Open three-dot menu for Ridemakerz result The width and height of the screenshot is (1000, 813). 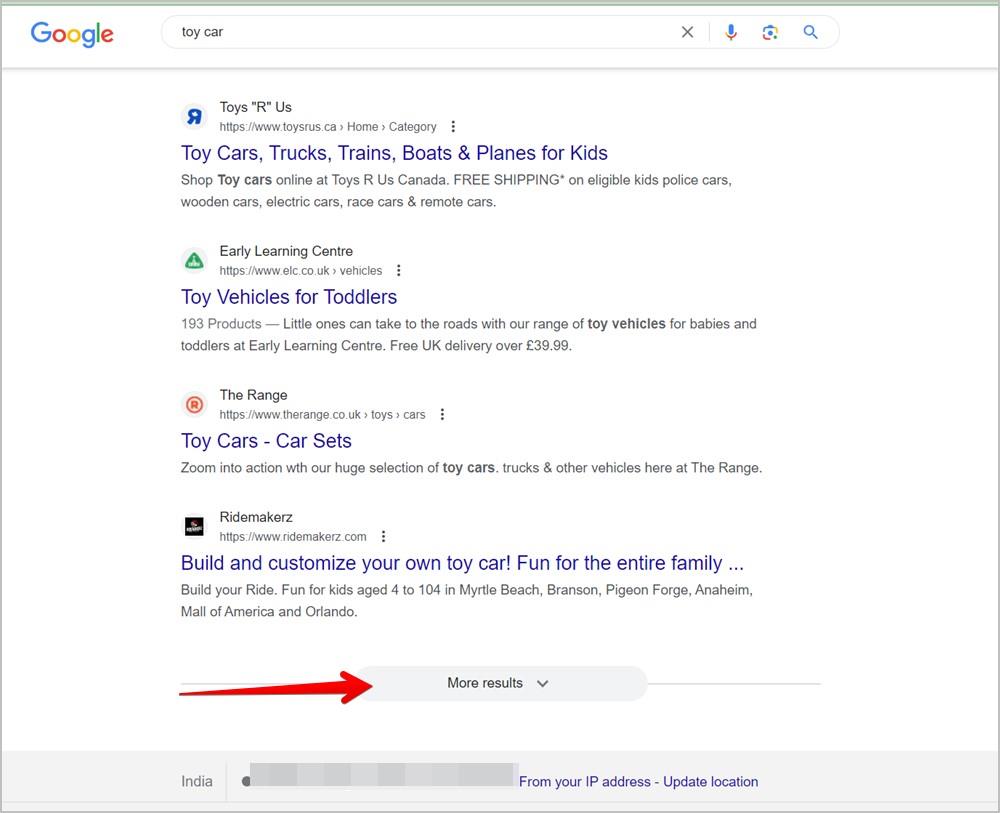pos(383,536)
